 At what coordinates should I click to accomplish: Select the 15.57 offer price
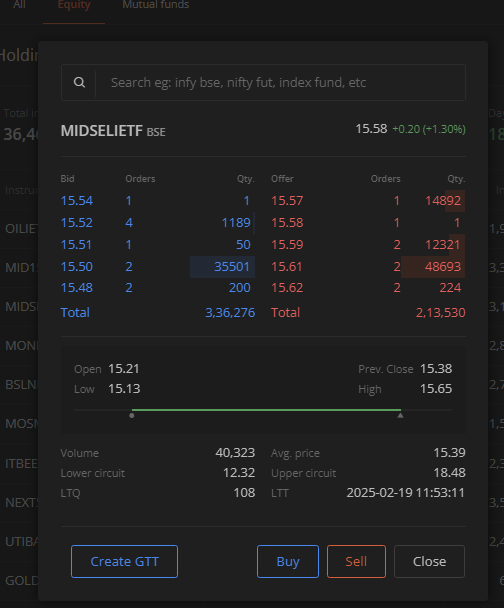287,201
